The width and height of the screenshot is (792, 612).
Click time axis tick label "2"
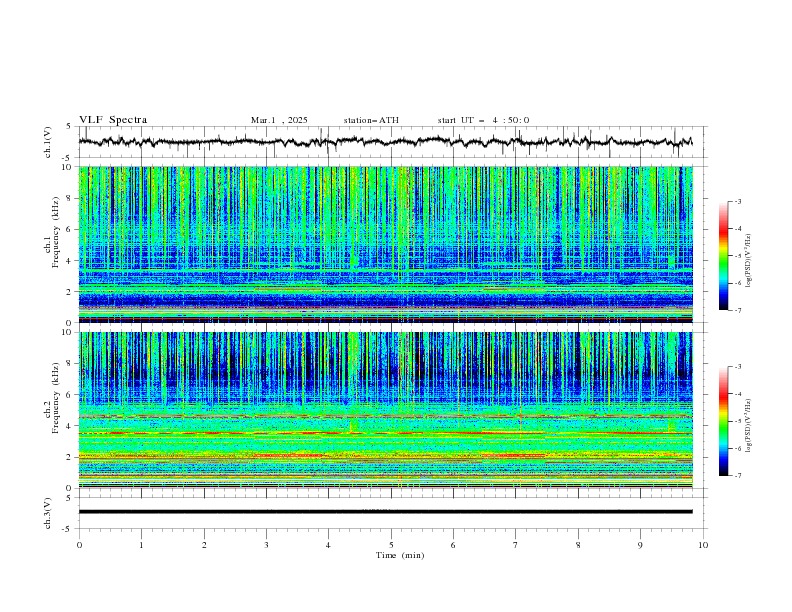(x=204, y=545)
